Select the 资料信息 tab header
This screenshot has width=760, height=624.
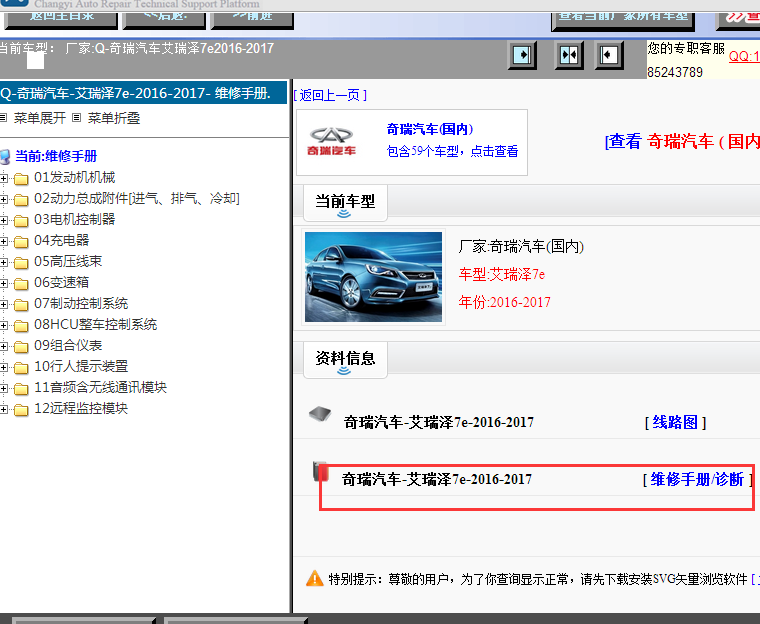pos(345,360)
